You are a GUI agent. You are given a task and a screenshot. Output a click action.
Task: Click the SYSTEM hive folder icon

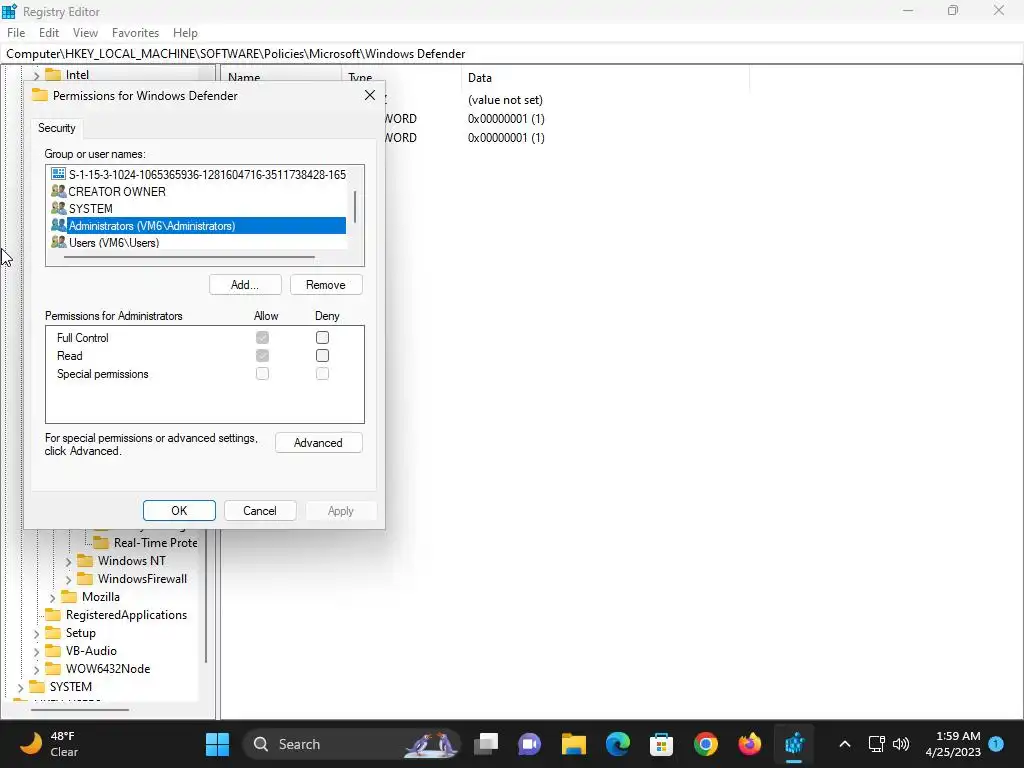[x=37, y=687]
